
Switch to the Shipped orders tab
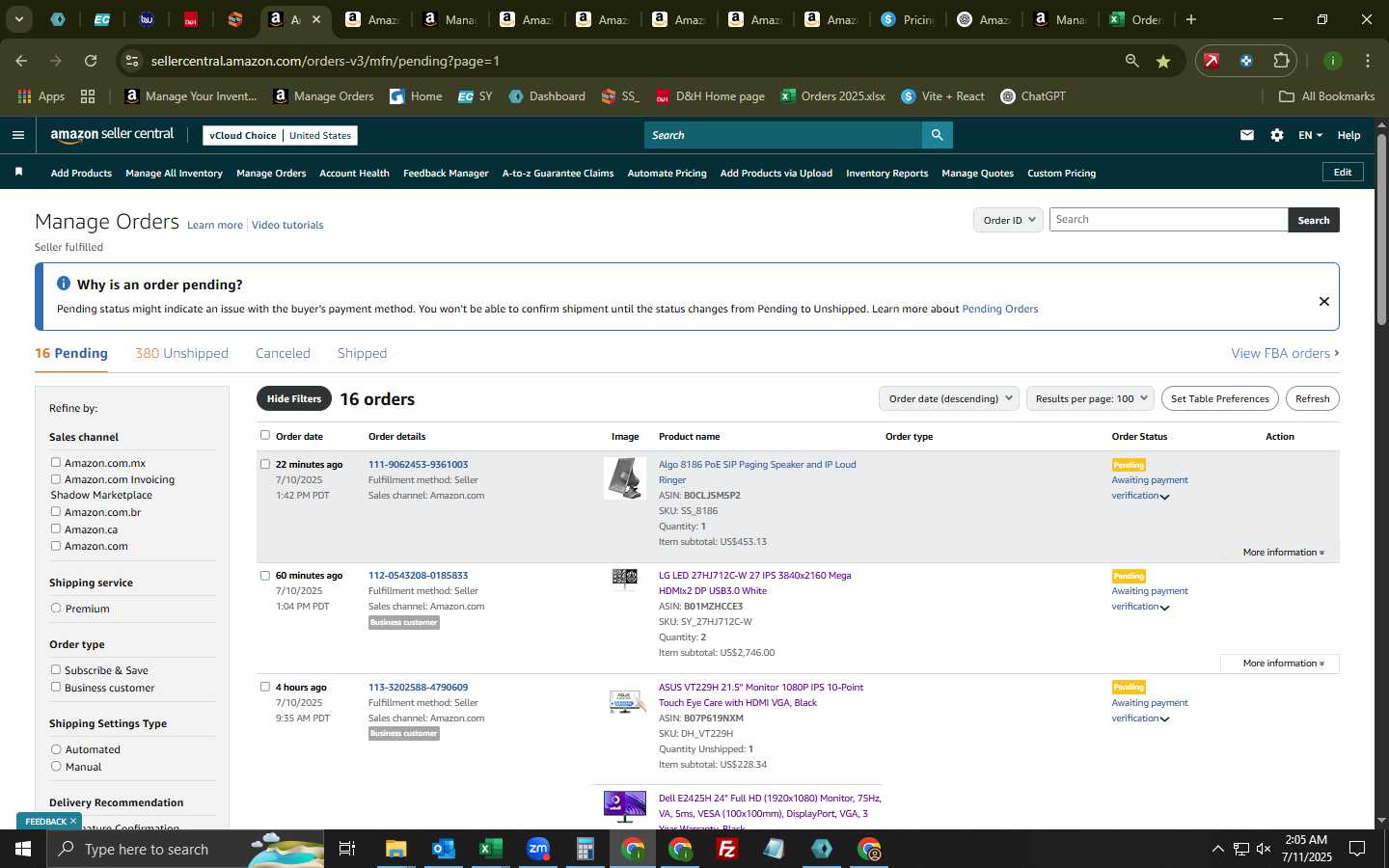tap(362, 353)
